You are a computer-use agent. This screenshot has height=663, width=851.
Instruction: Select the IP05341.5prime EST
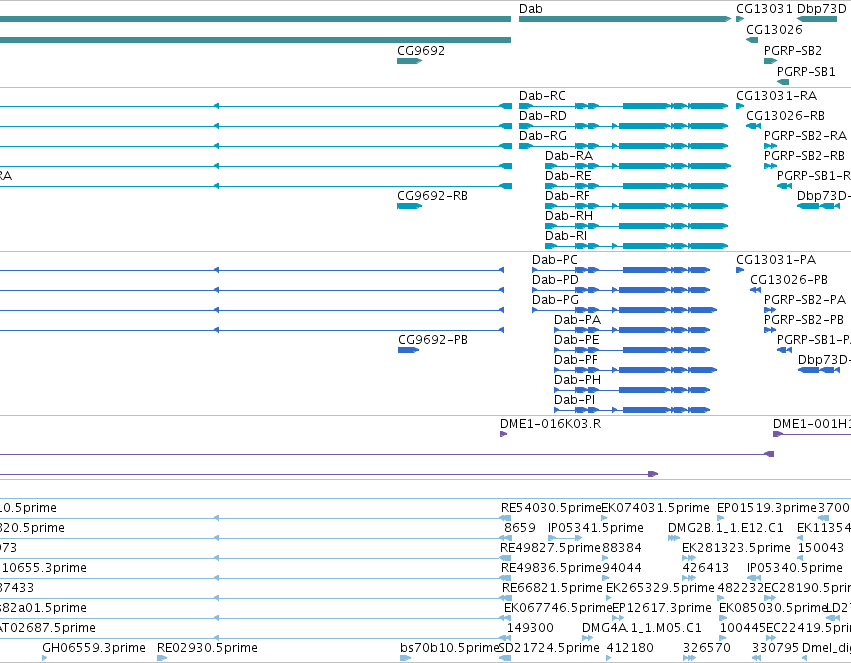click(x=565, y=538)
